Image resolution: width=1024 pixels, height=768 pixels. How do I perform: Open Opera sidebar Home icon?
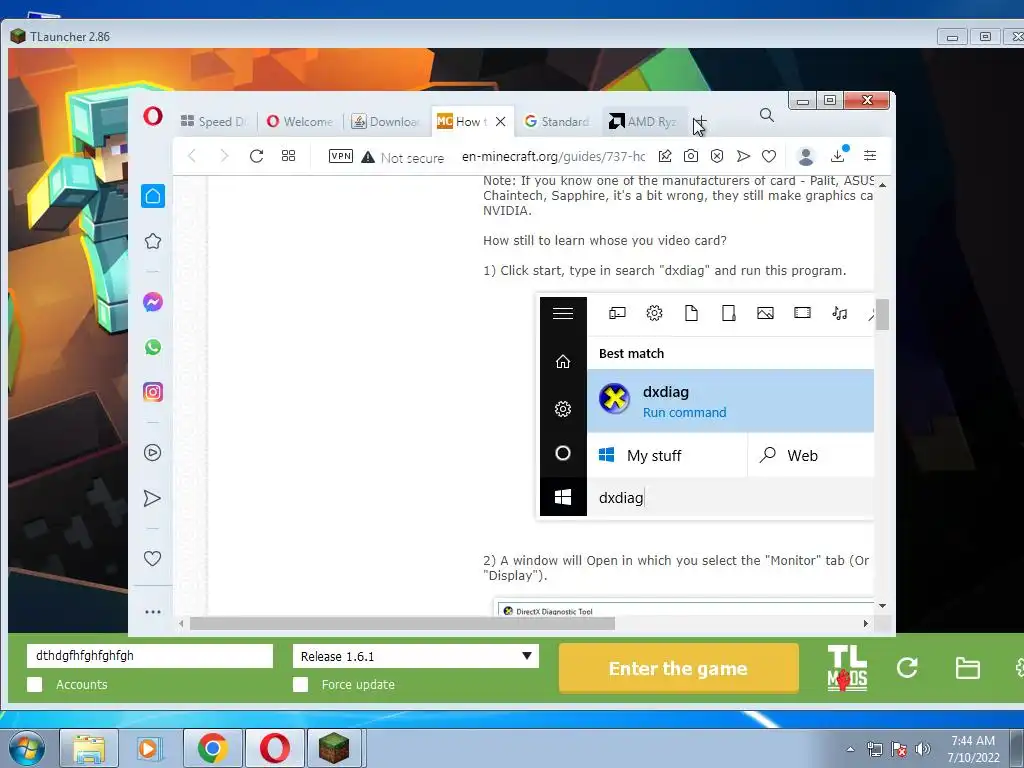[153, 196]
